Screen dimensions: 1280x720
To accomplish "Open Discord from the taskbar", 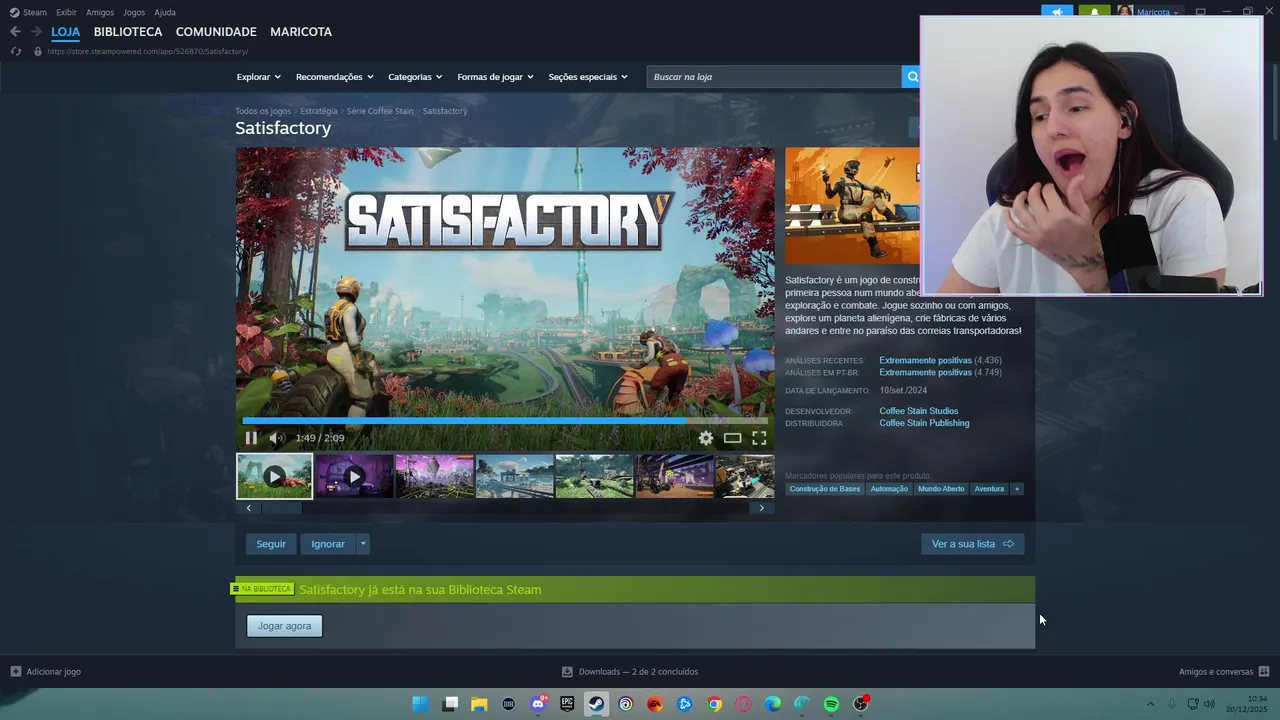I will (x=538, y=704).
